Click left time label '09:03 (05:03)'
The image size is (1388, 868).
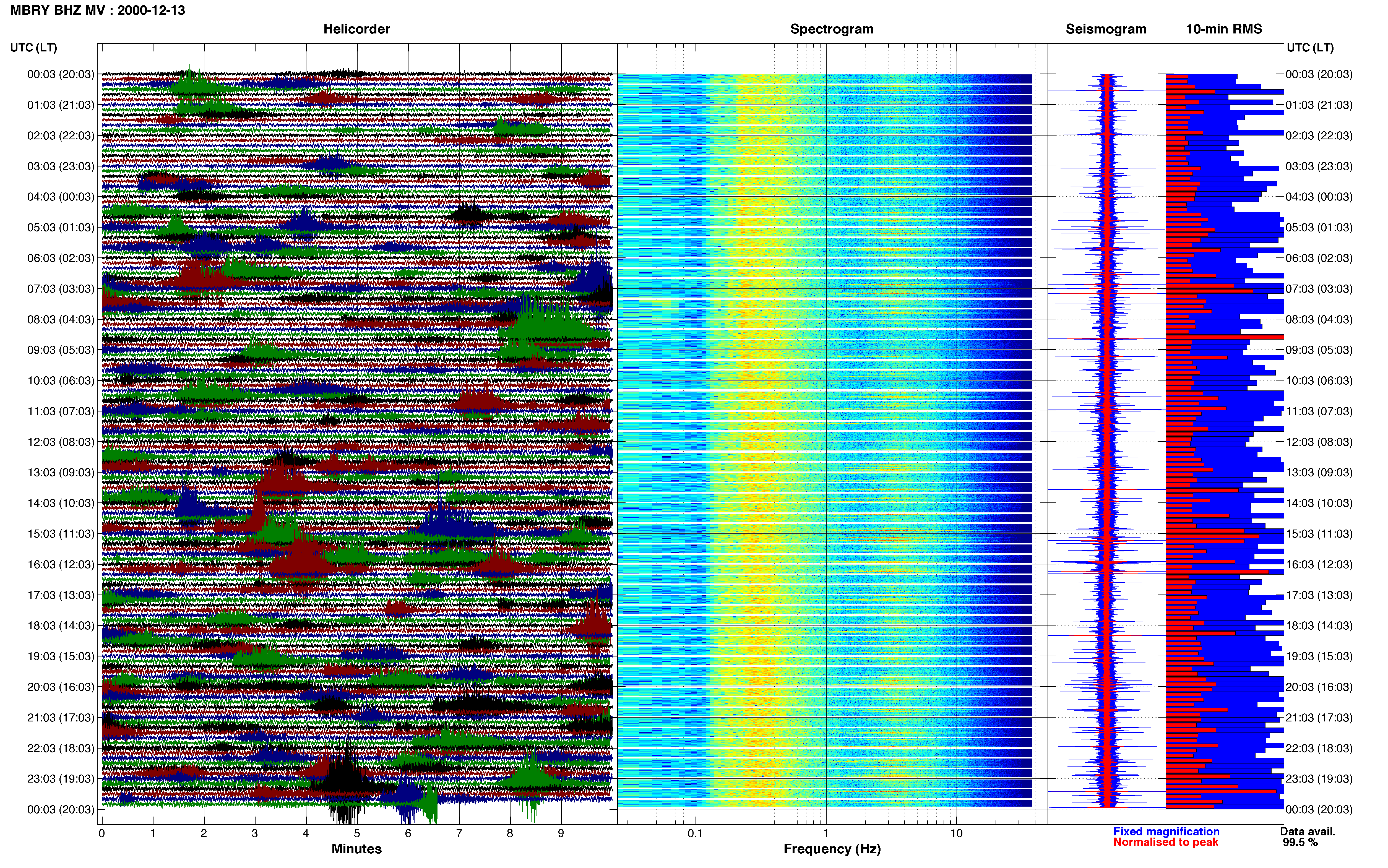tap(60, 350)
